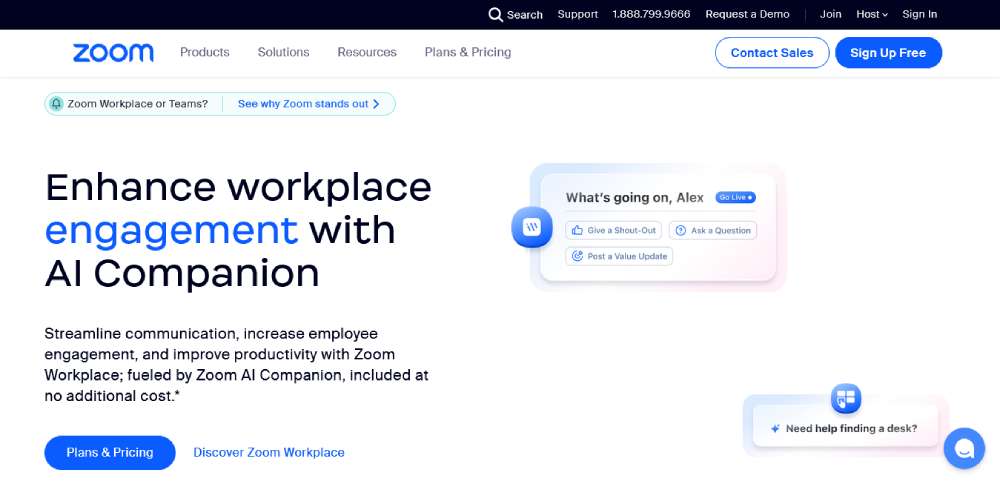Click the blue Workvivo app icon beside card
1000x484 pixels.
coord(532,227)
